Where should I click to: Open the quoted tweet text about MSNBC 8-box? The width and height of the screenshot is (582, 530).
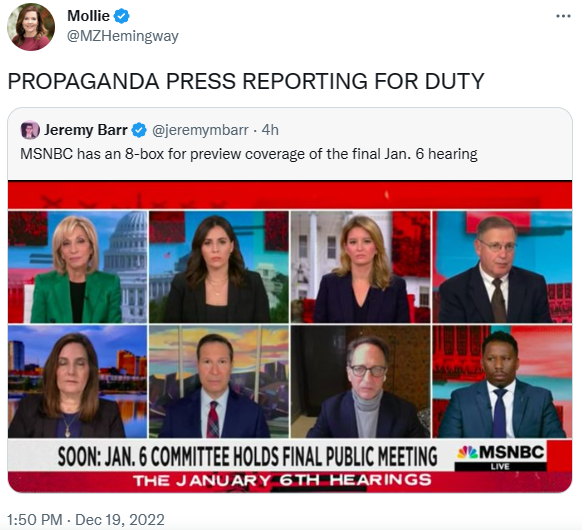pyautogui.click(x=249, y=154)
